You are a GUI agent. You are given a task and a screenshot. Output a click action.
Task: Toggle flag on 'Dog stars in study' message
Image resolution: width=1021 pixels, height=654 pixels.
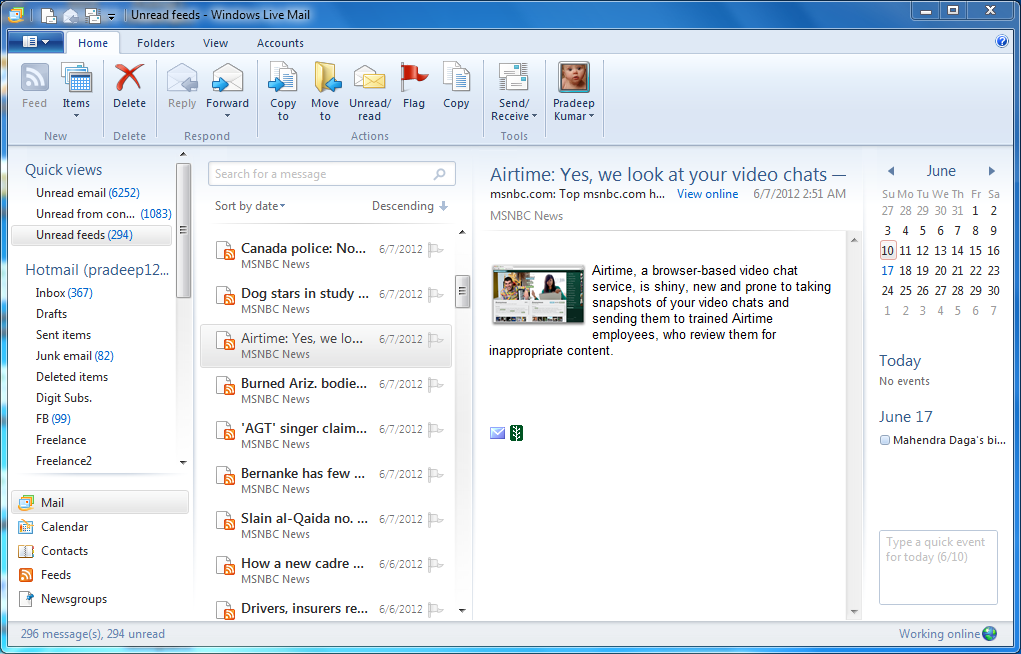435,294
